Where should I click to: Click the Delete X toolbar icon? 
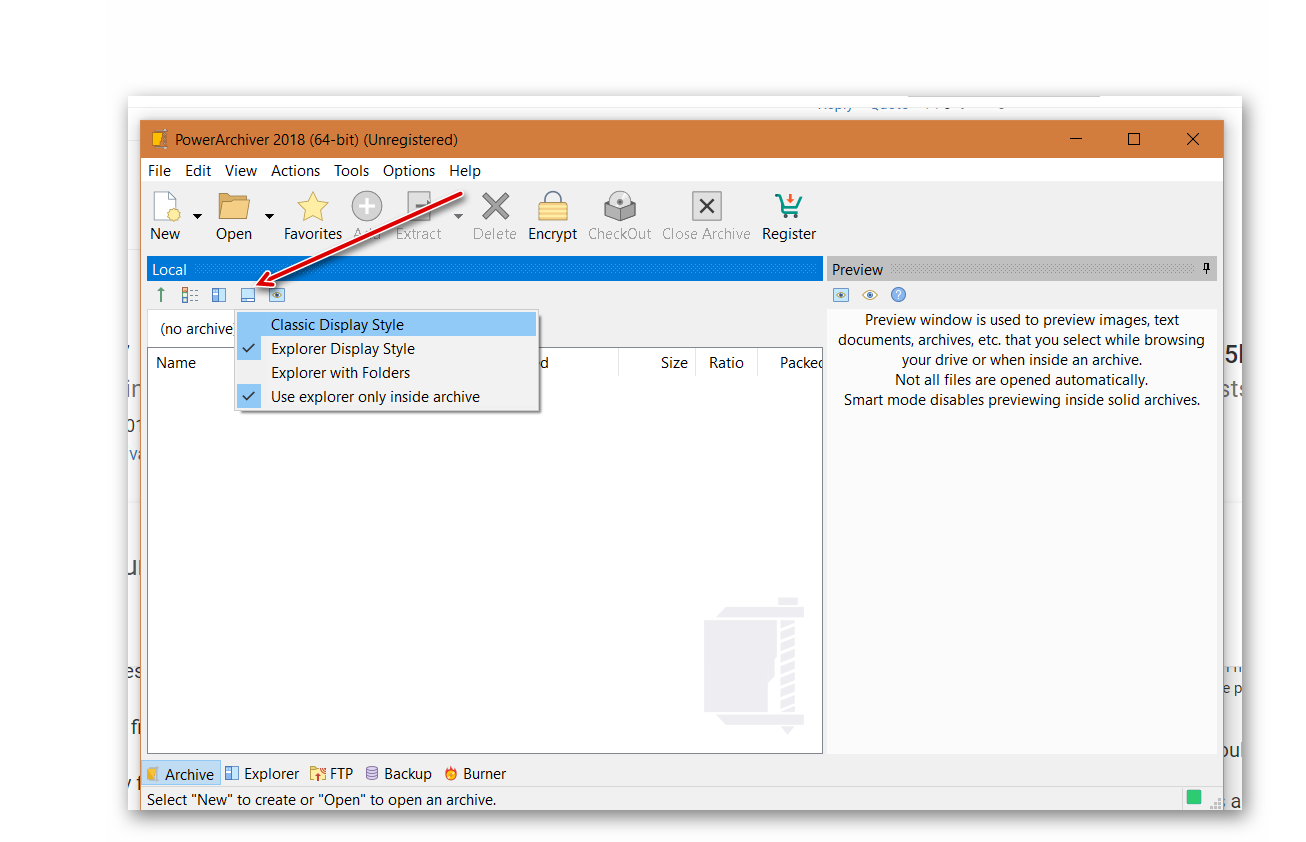(x=495, y=207)
